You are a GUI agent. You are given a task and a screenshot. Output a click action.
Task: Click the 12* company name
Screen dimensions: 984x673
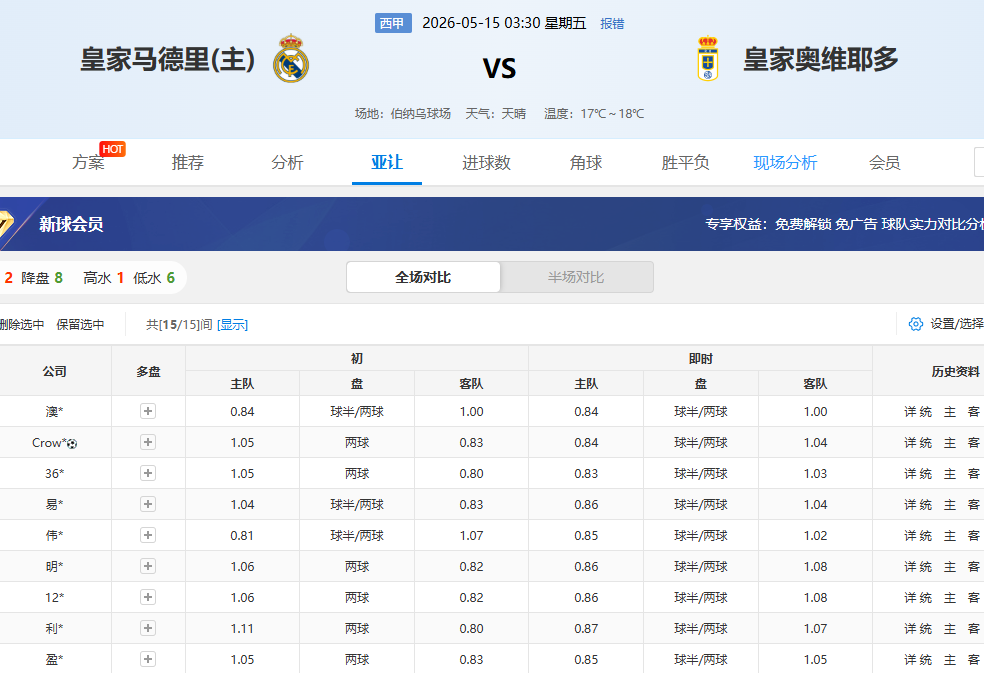point(55,598)
